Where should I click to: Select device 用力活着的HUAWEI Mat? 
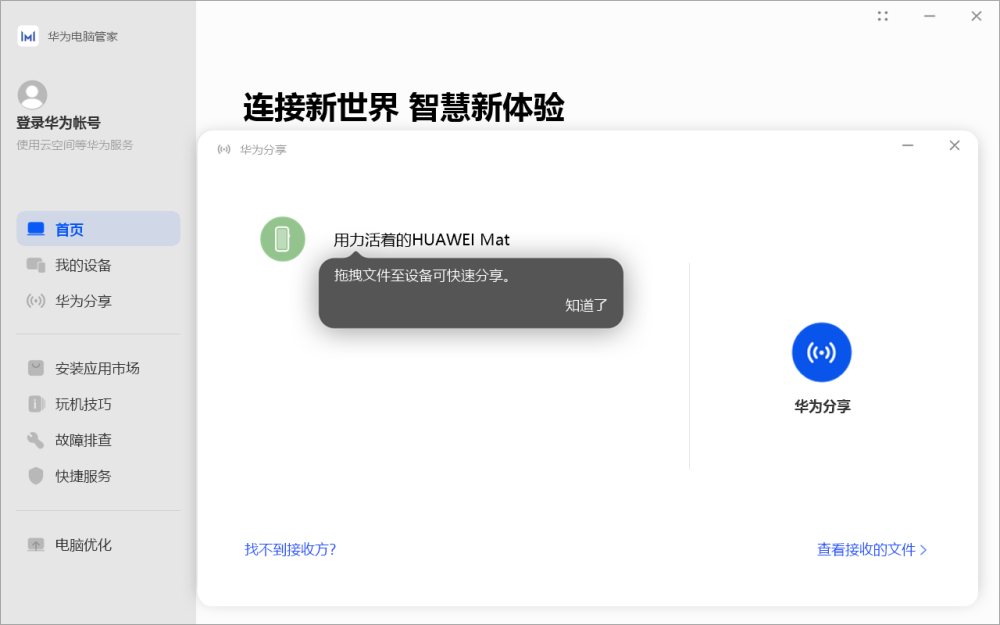pyautogui.click(x=422, y=240)
